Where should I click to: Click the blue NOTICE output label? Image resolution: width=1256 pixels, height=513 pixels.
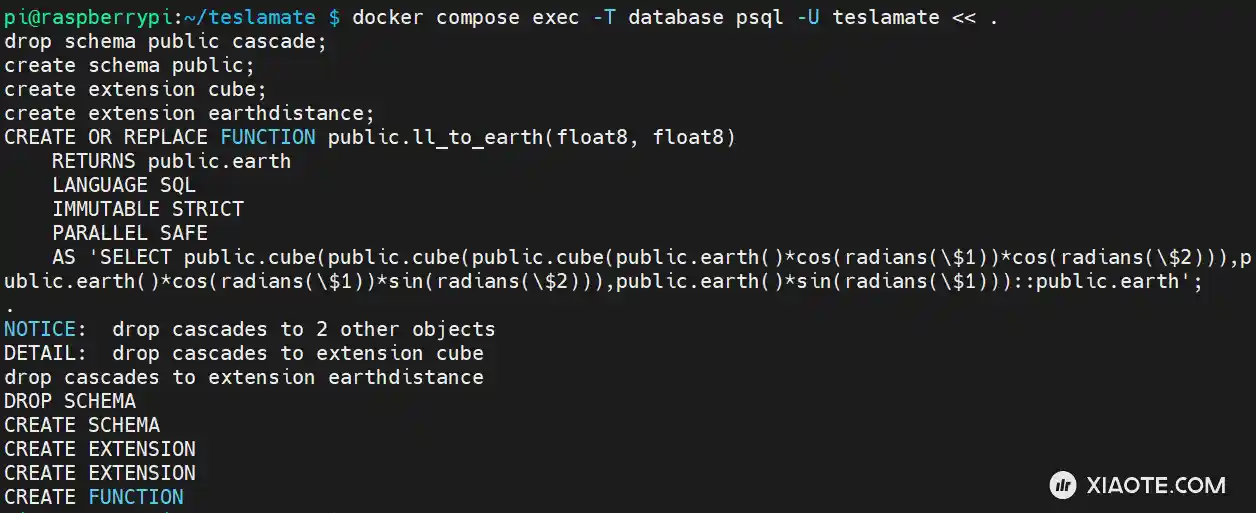(x=40, y=329)
